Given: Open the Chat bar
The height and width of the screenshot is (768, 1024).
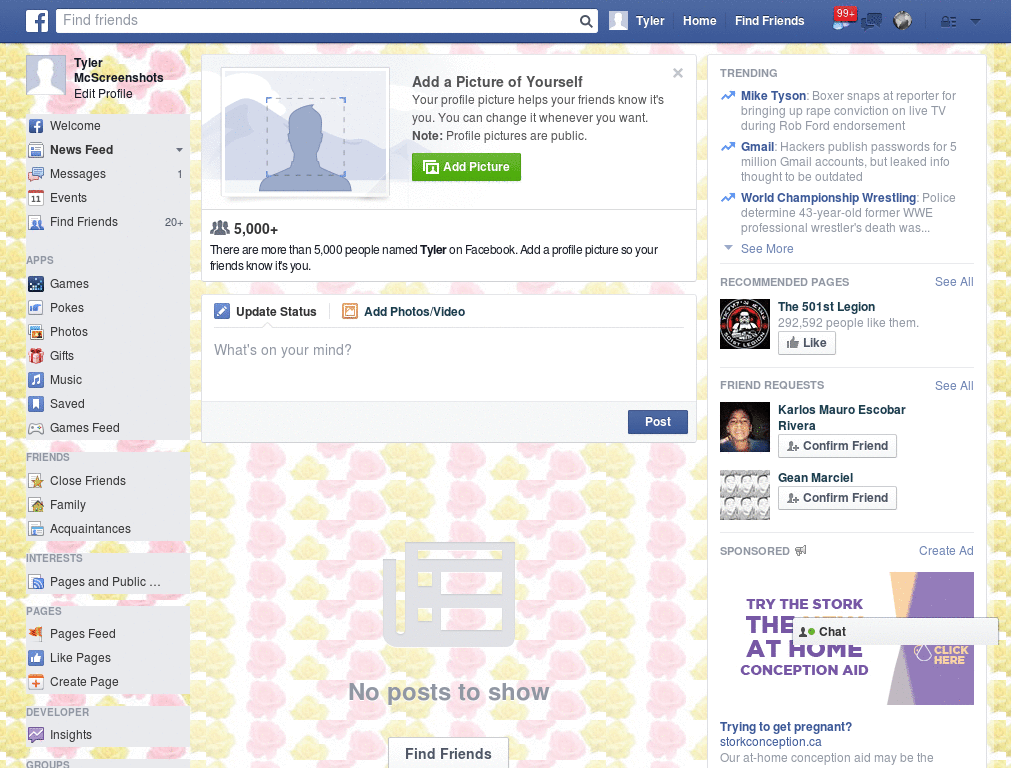Looking at the screenshot, I should click(895, 632).
